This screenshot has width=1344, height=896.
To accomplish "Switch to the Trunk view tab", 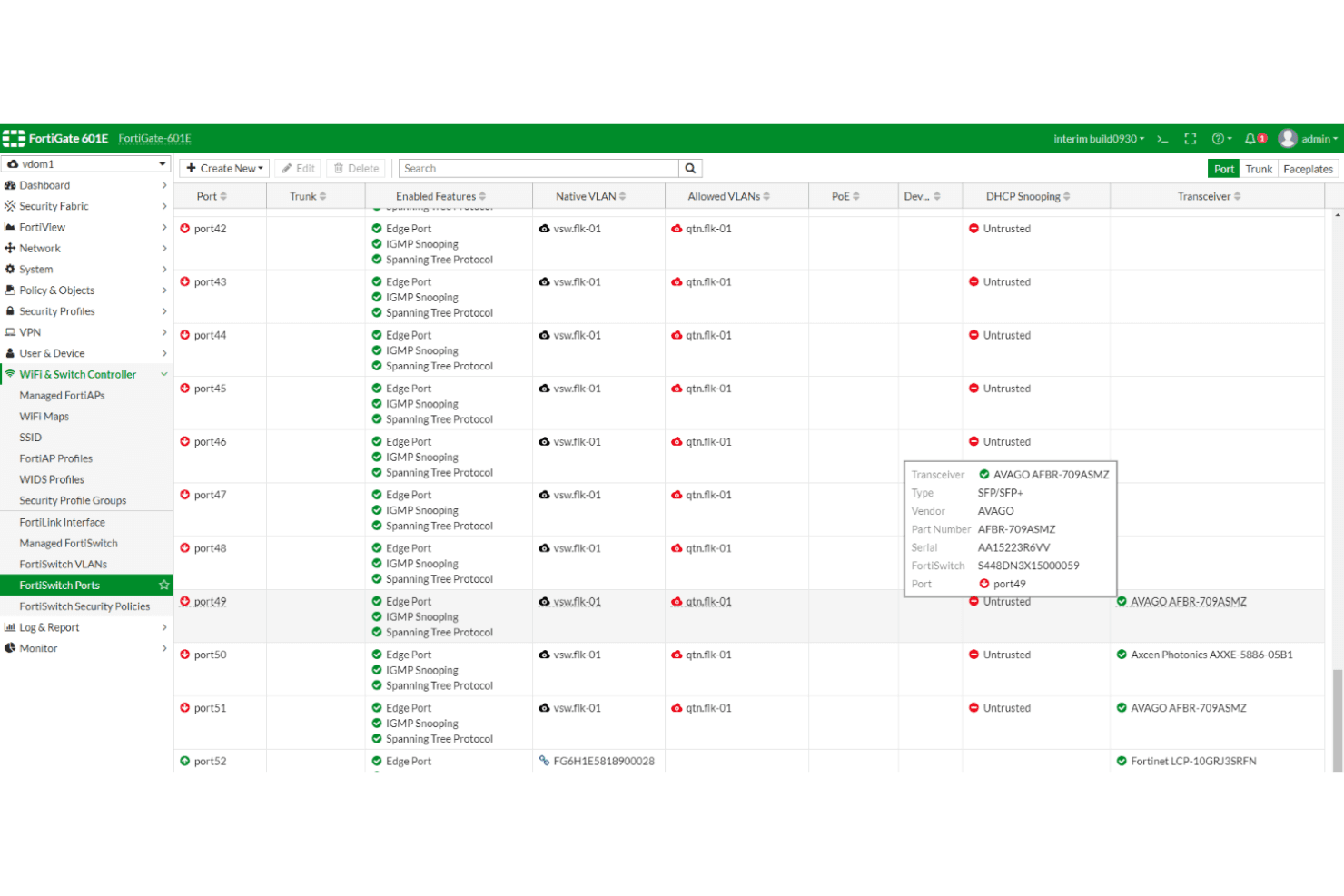I will point(1259,169).
